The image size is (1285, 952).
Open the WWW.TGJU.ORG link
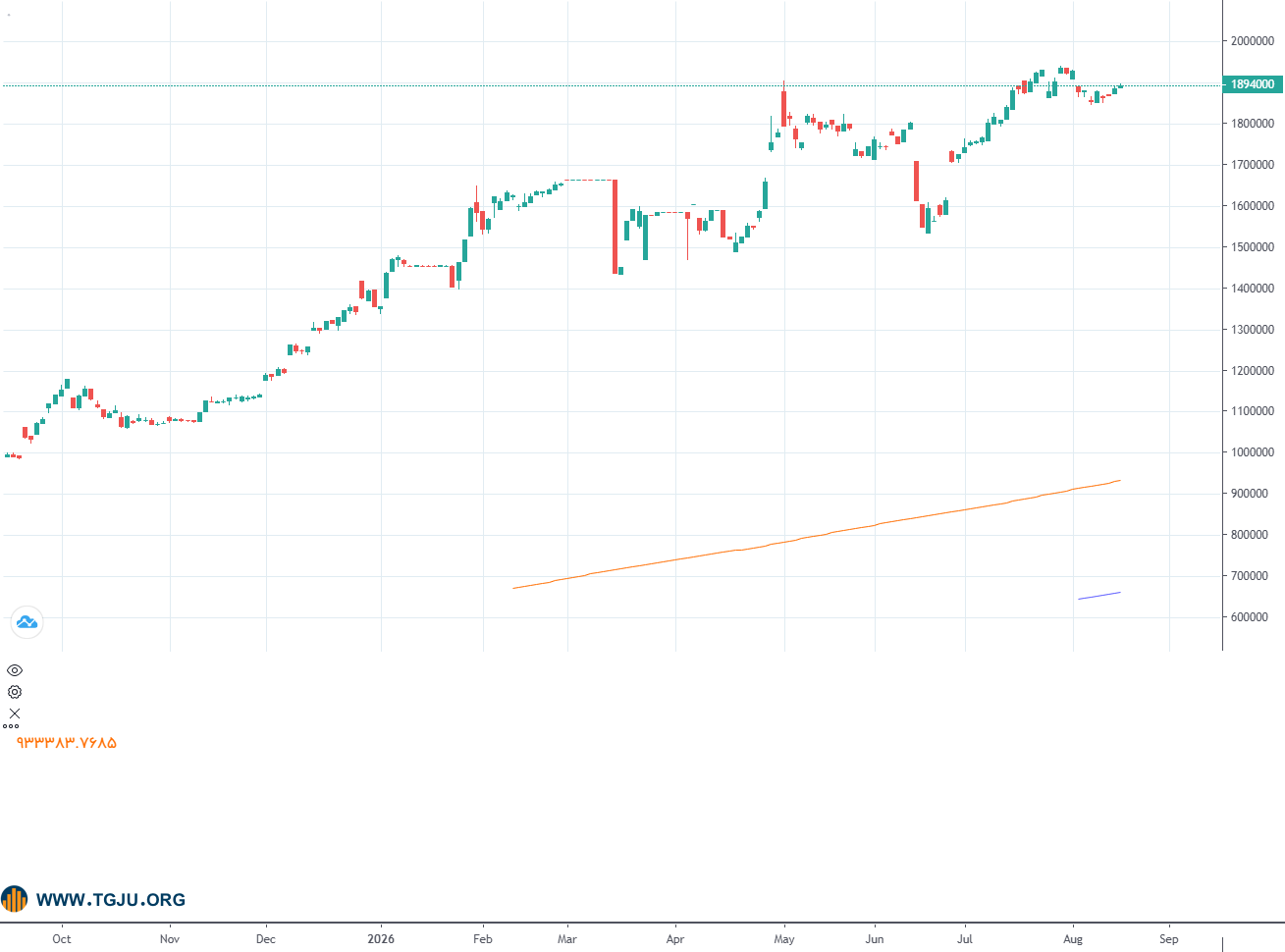pyautogui.click(x=110, y=900)
